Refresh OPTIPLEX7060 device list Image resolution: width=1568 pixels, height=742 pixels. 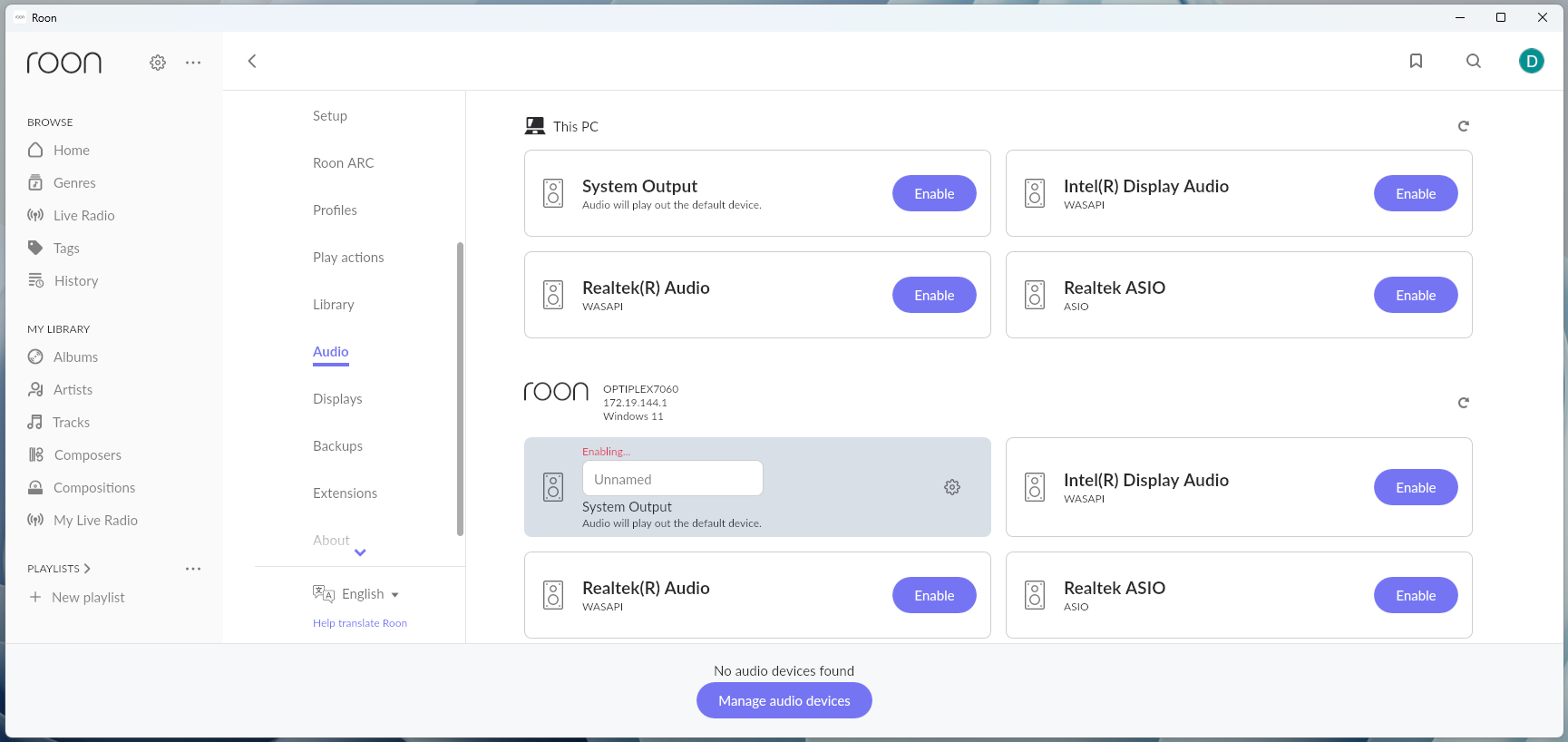click(1463, 403)
